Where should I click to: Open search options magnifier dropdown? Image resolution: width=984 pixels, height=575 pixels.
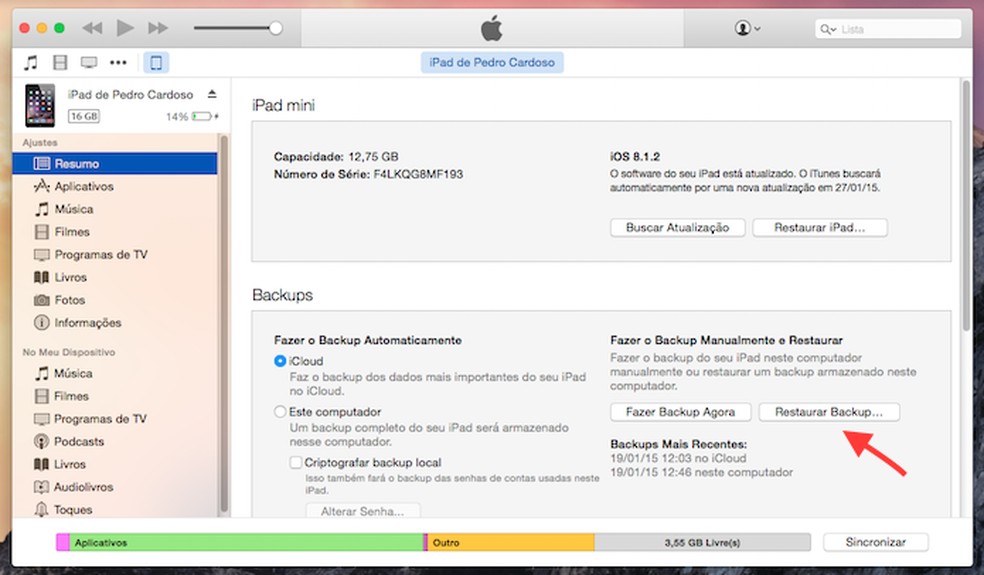coord(828,29)
